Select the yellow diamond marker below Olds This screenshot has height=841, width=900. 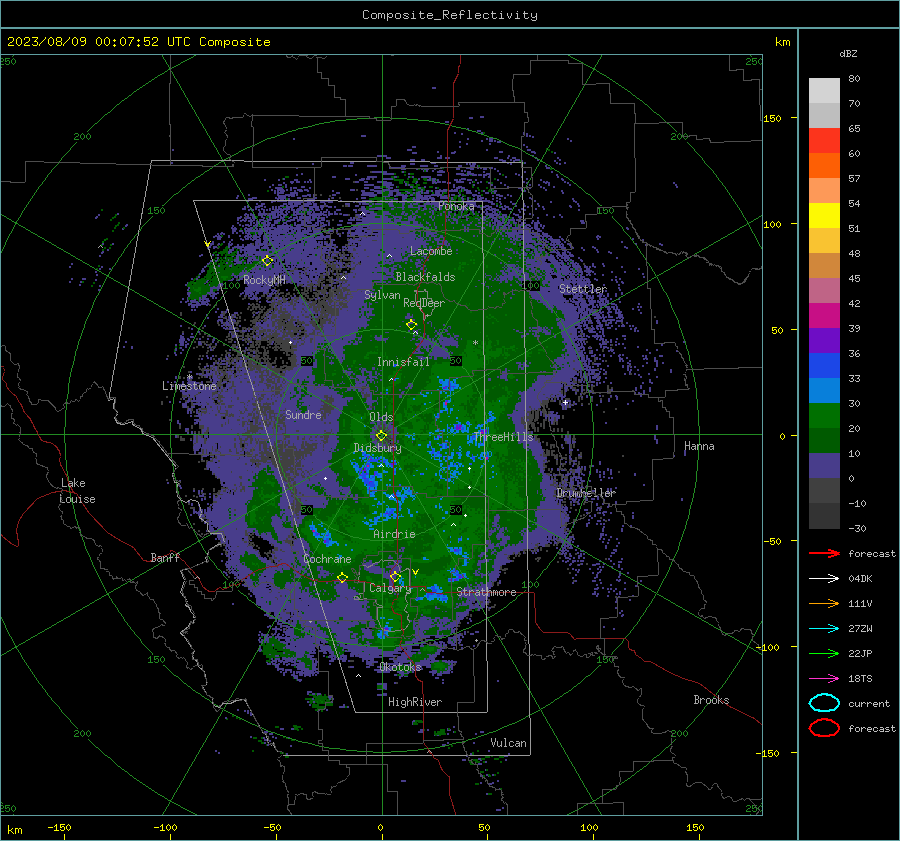point(381,436)
